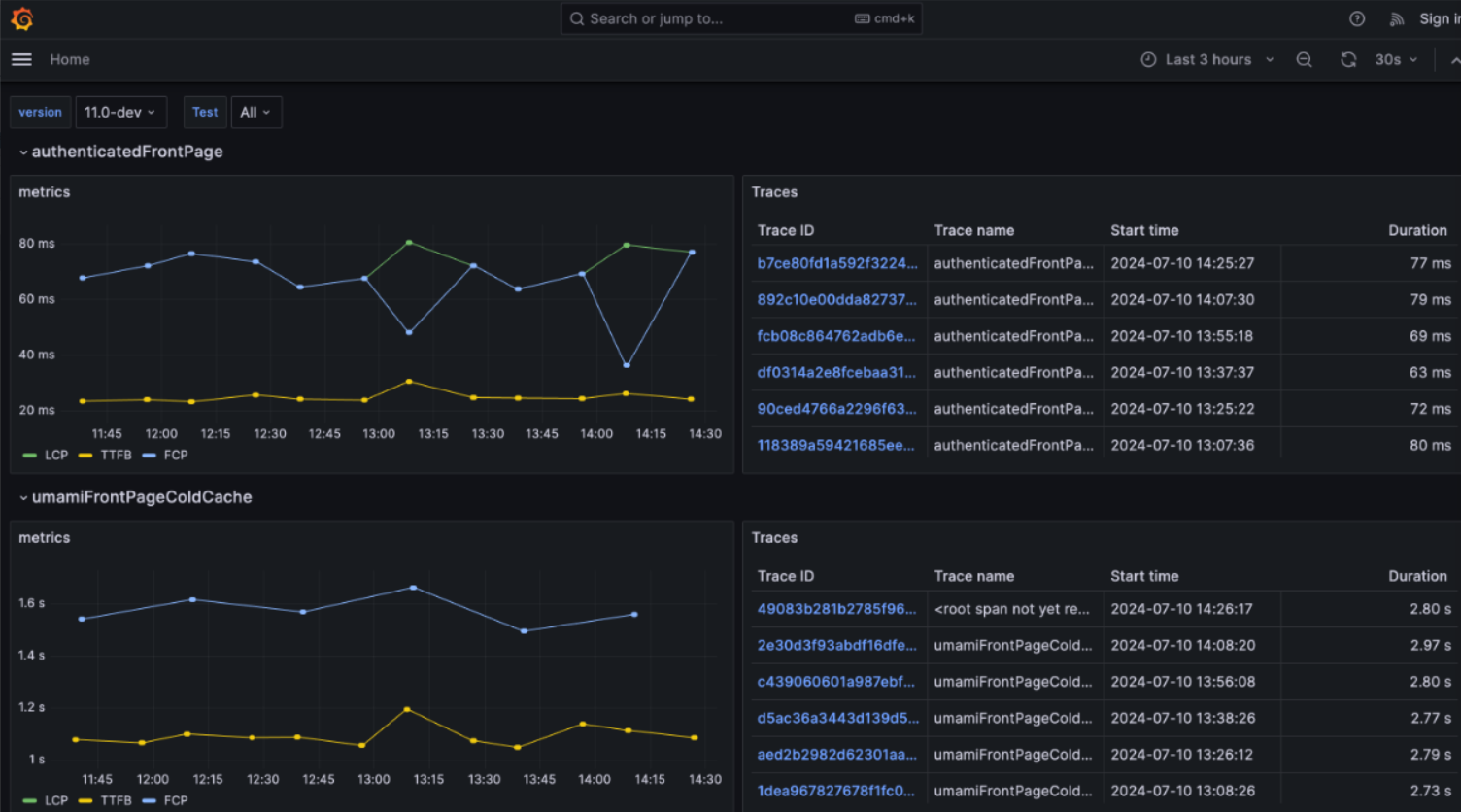Screen dimensions: 1461x812
Task: Open trace 118389a59421685ee
Action: point(835,445)
